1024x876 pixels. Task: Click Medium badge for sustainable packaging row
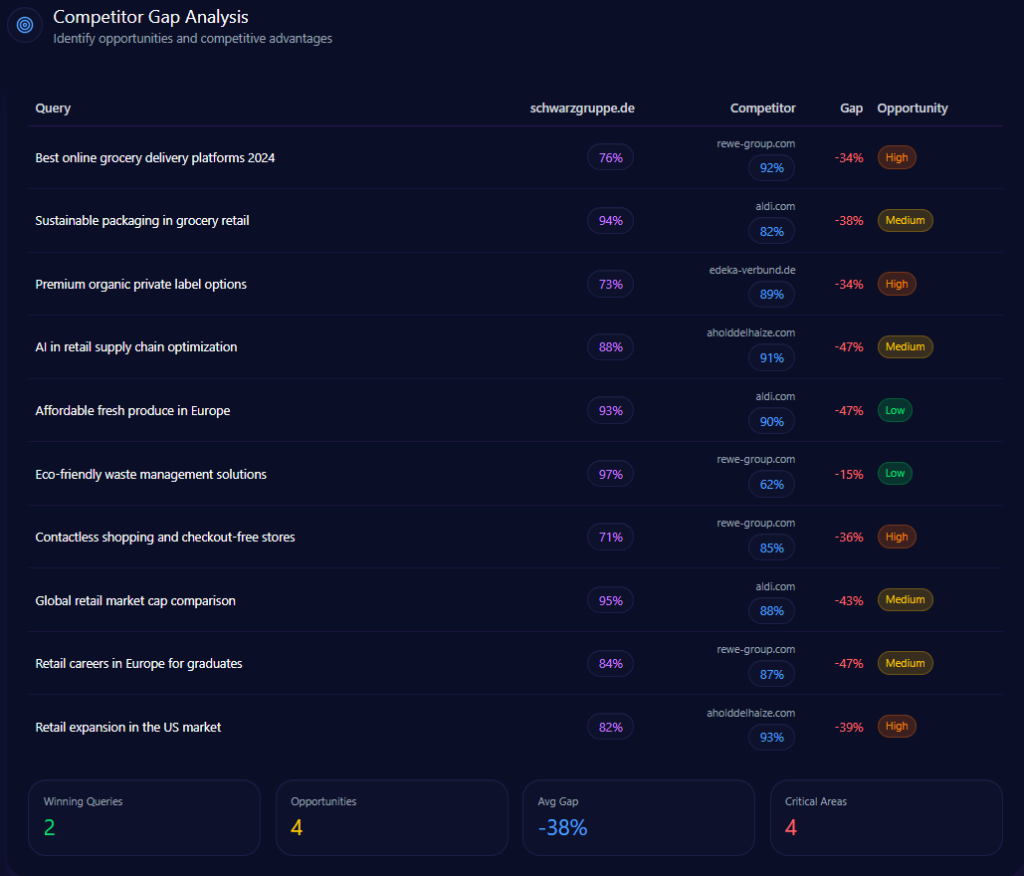tap(905, 221)
